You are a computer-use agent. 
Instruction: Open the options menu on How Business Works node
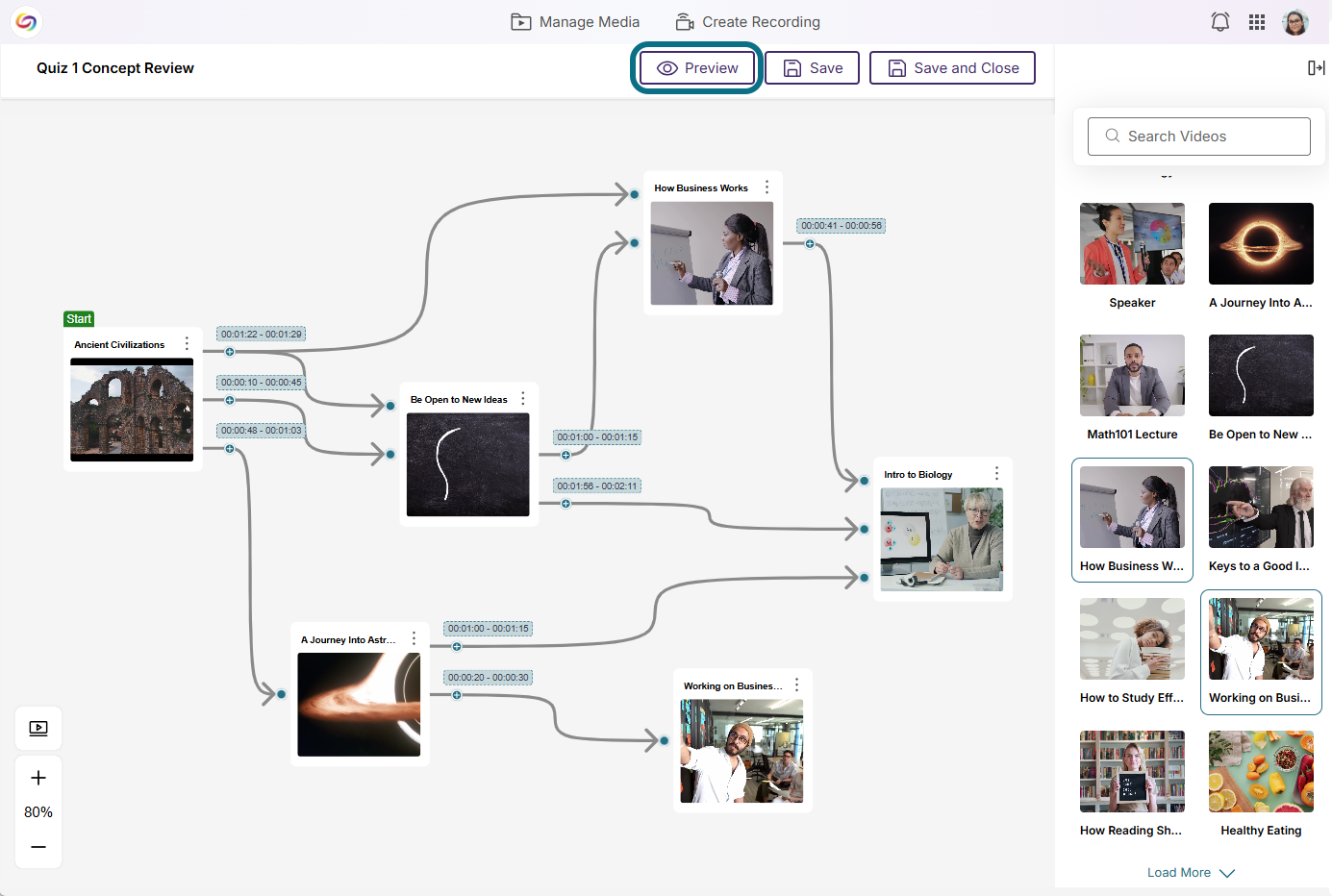pyautogui.click(x=767, y=187)
